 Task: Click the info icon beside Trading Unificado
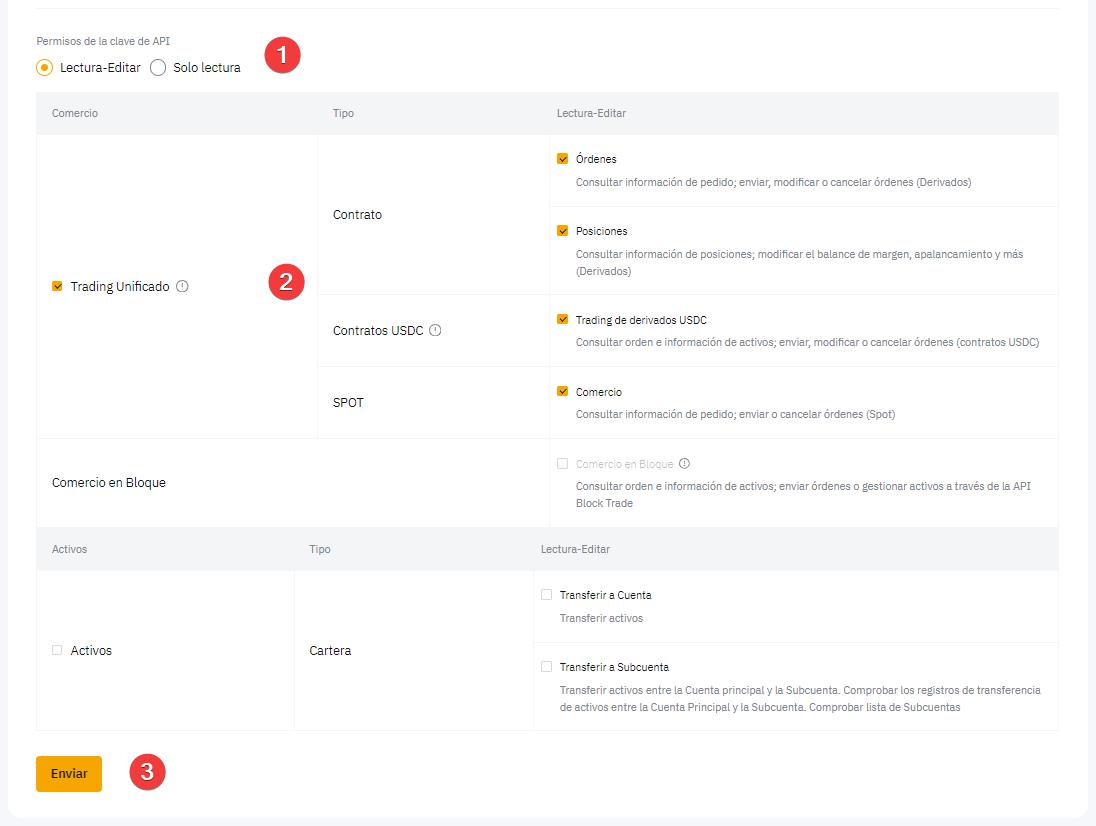[x=182, y=286]
